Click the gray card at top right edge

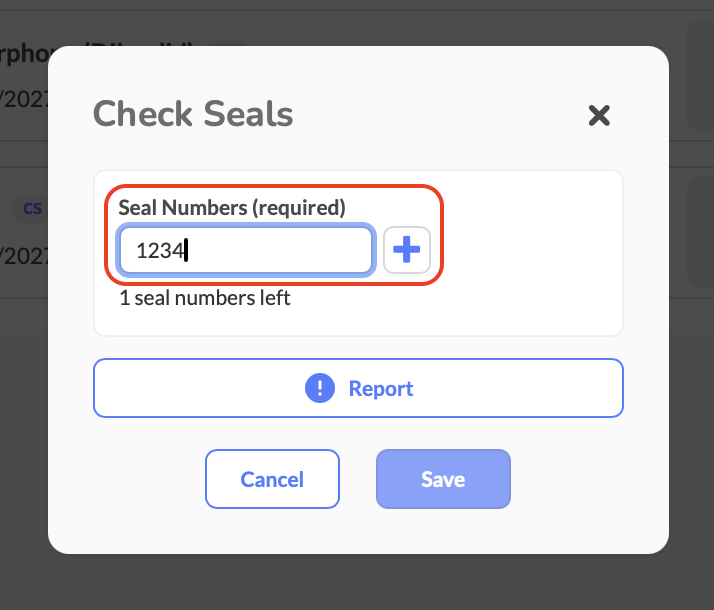point(699,75)
